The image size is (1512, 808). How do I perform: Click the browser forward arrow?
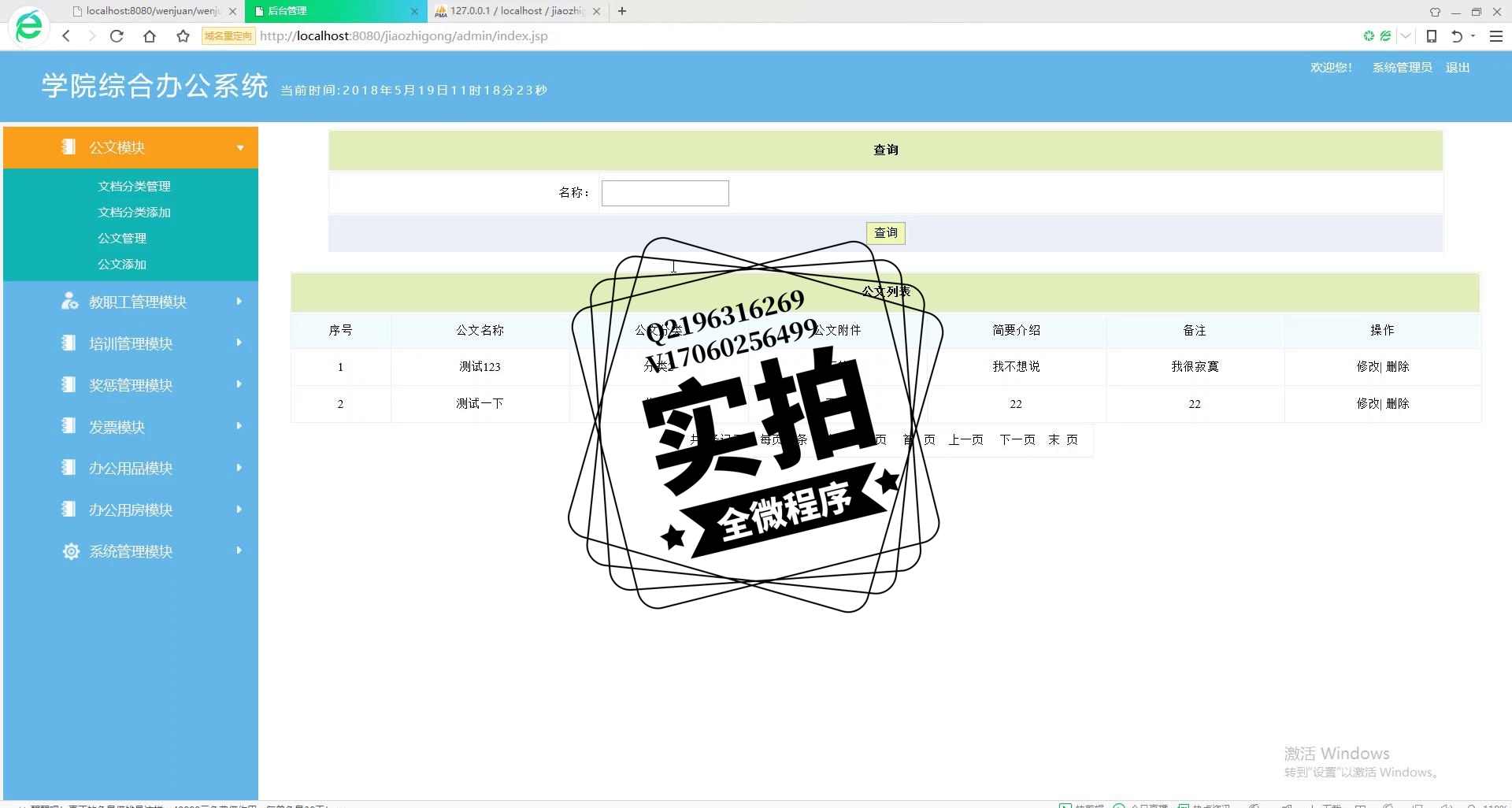91,36
